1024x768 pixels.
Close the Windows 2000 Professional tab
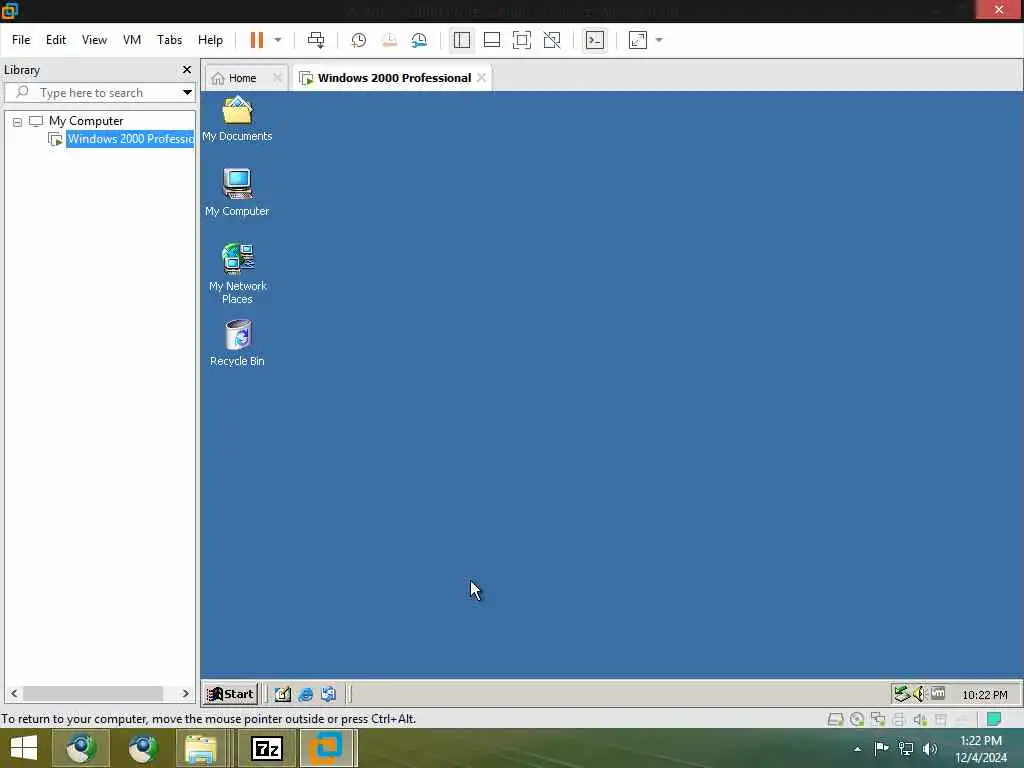(x=481, y=77)
